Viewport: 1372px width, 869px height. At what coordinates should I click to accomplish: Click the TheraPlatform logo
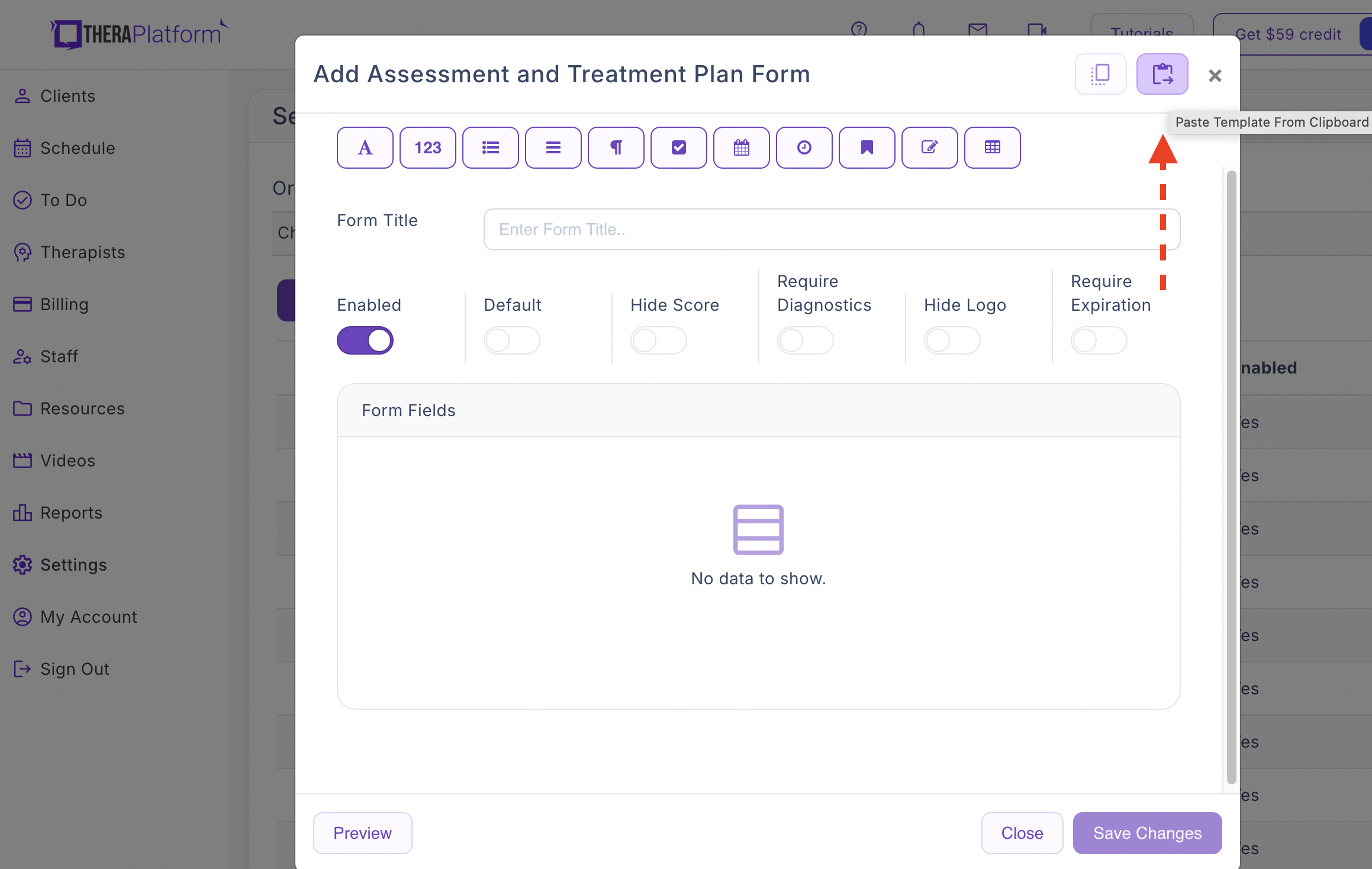[140, 33]
